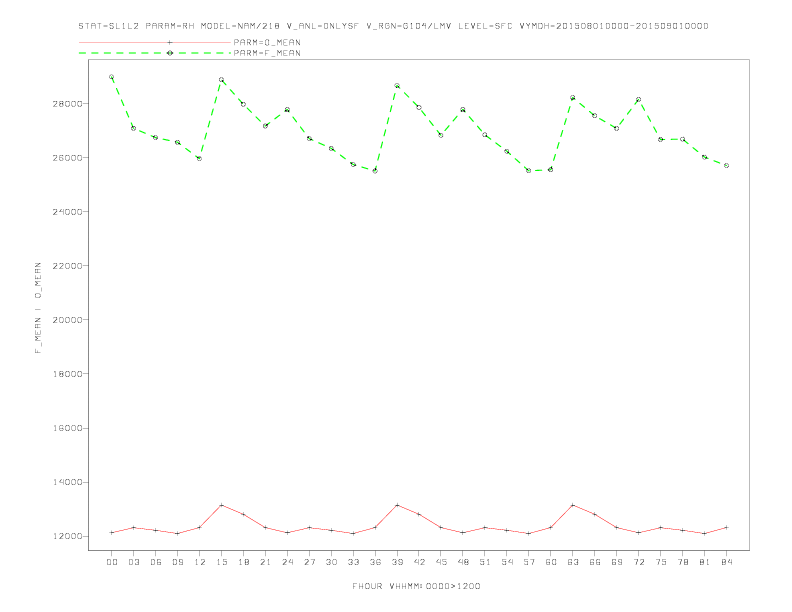The height and width of the screenshot is (612, 792).
Task: Click the 81 forecast hour label
Action: 705,562
